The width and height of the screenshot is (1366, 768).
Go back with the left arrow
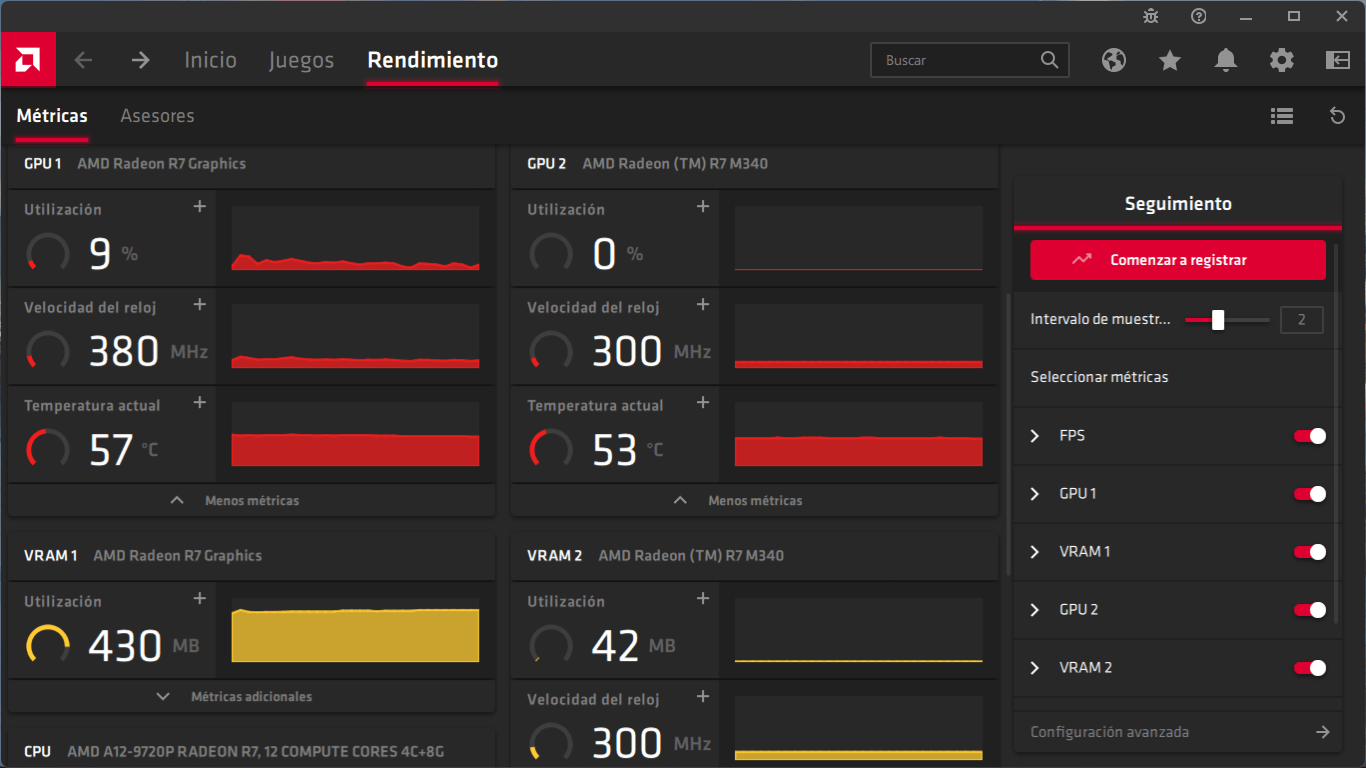point(83,60)
